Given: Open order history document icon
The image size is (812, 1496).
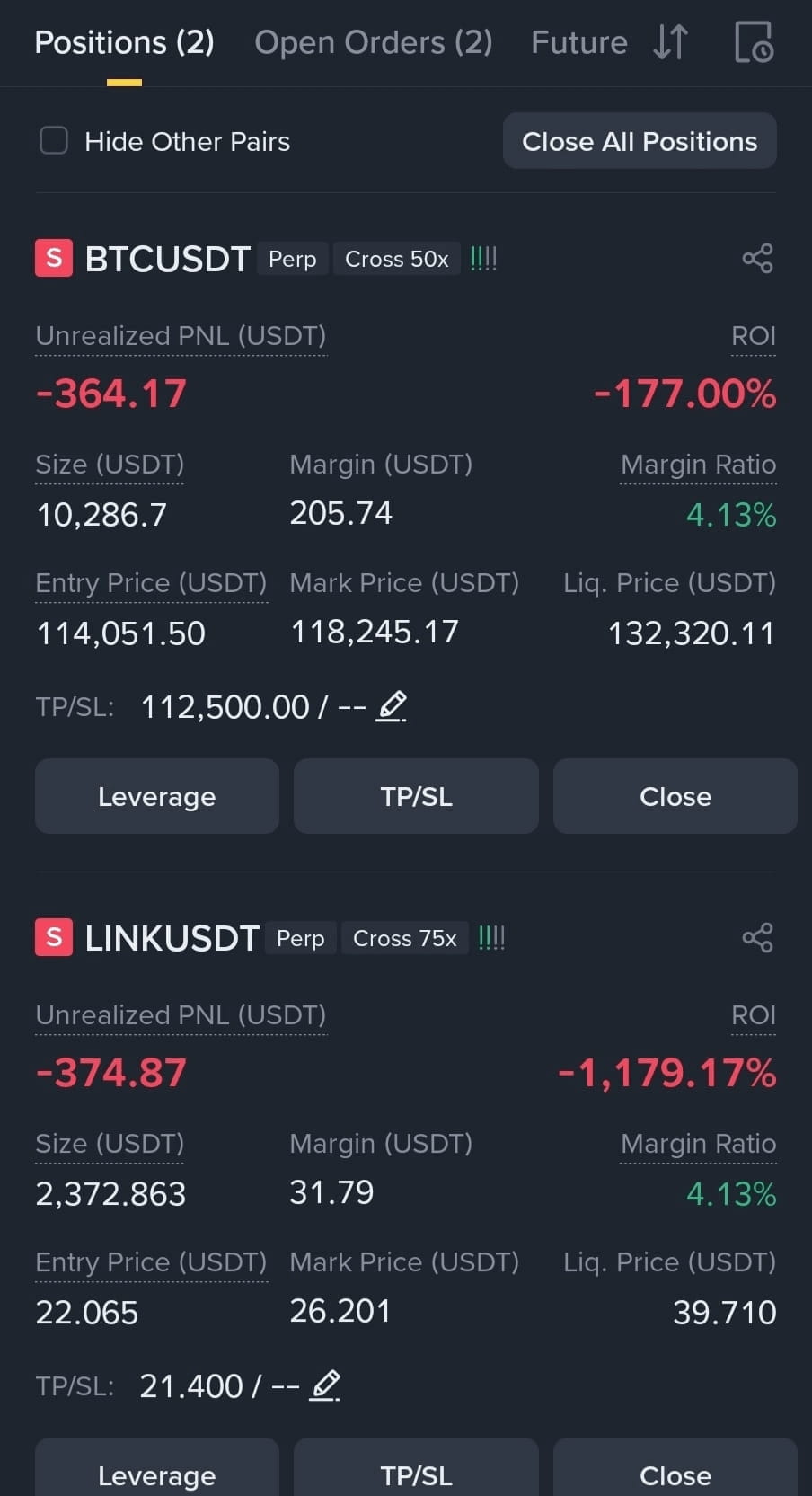Looking at the screenshot, I should [754, 42].
